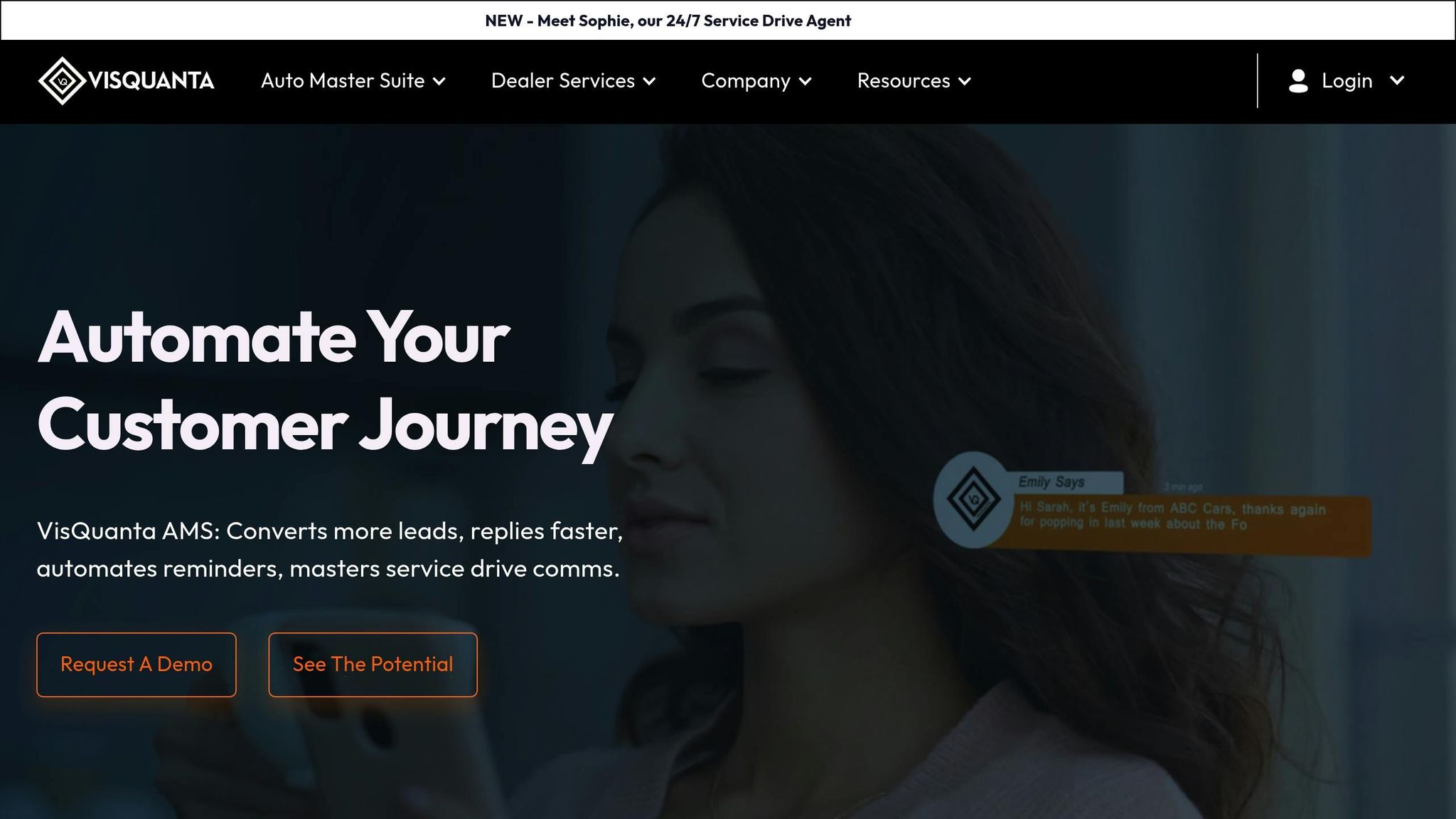
Task: Click the See The Potential button
Action: click(x=373, y=665)
